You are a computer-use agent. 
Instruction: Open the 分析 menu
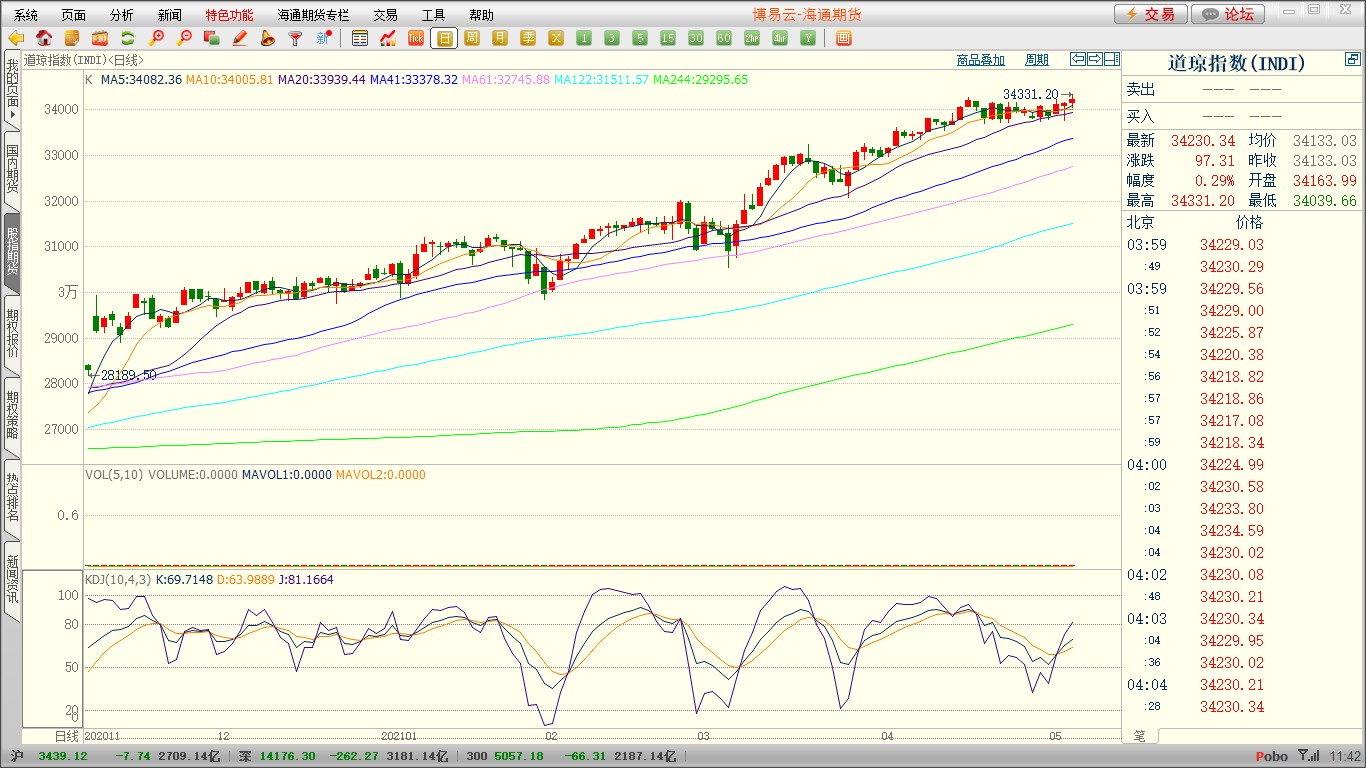pyautogui.click(x=122, y=15)
